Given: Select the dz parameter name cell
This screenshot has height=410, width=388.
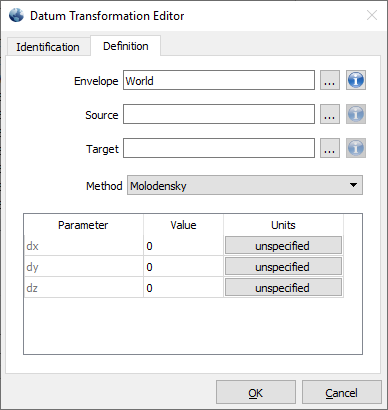Looking at the screenshot, I should [x=84, y=288].
